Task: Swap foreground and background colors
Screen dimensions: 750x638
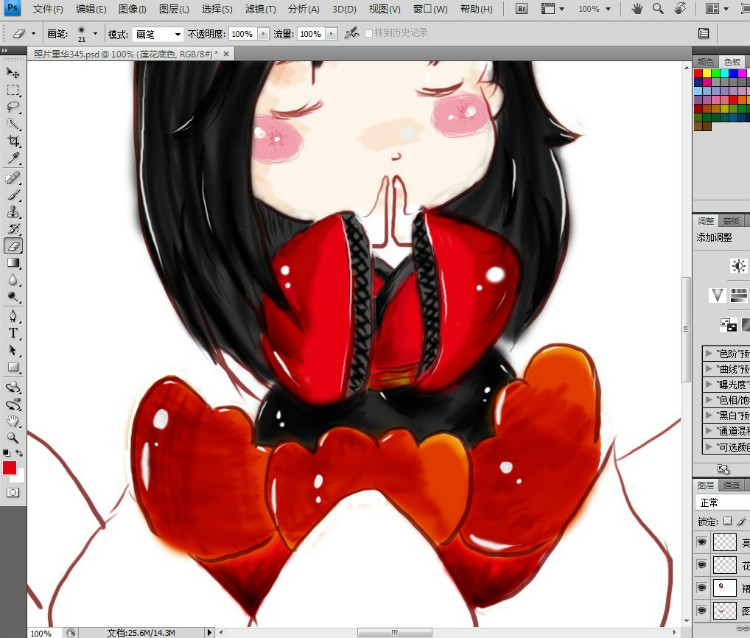Action: (19, 453)
